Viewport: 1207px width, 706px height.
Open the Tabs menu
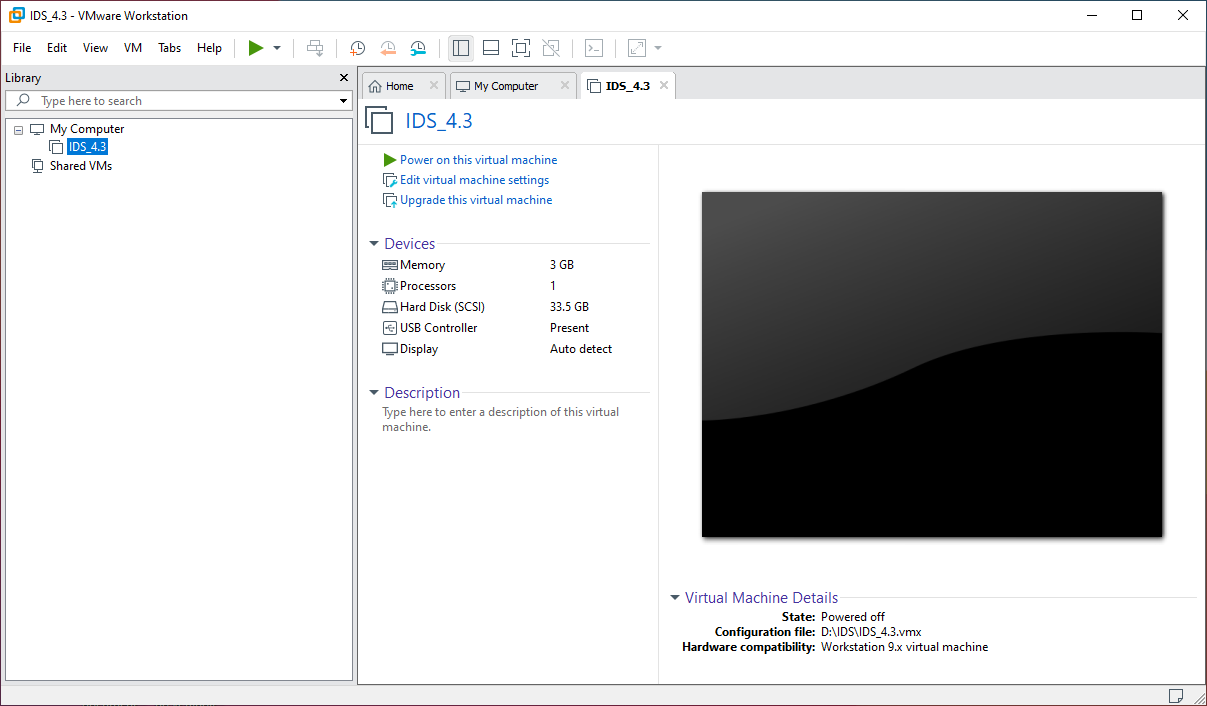170,48
